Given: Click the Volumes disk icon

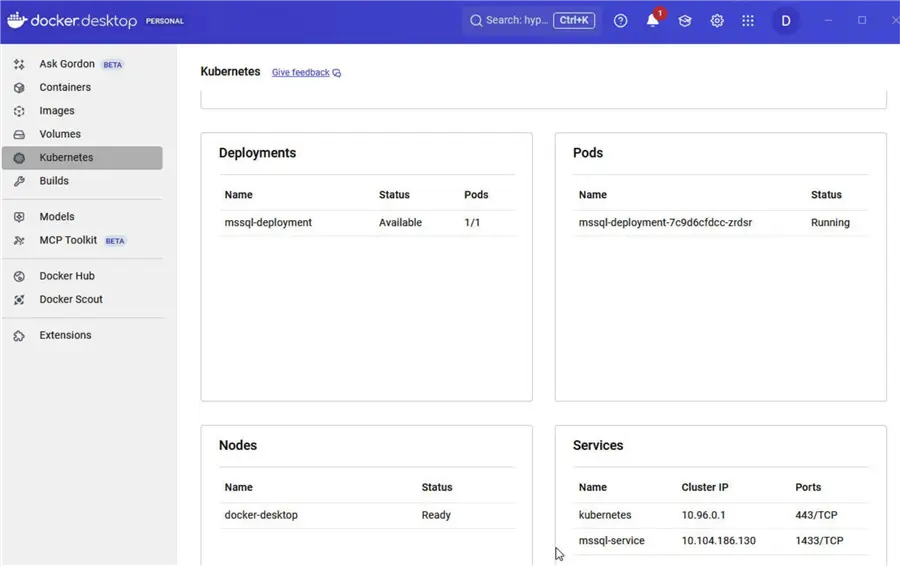Looking at the screenshot, I should pyautogui.click(x=19, y=134).
